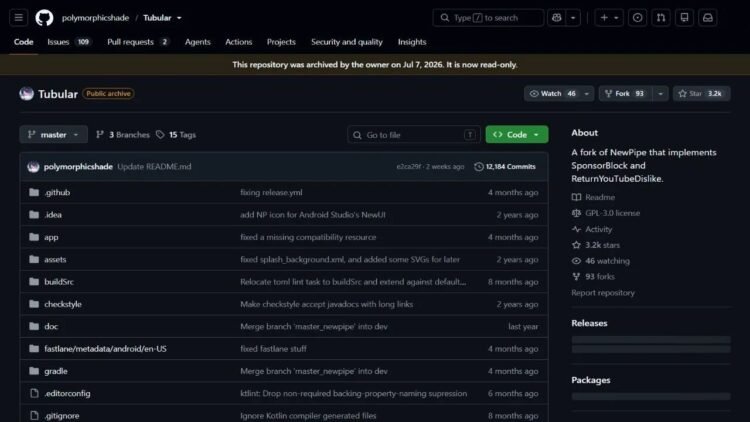Click the Report repository link

pyautogui.click(x=603, y=293)
